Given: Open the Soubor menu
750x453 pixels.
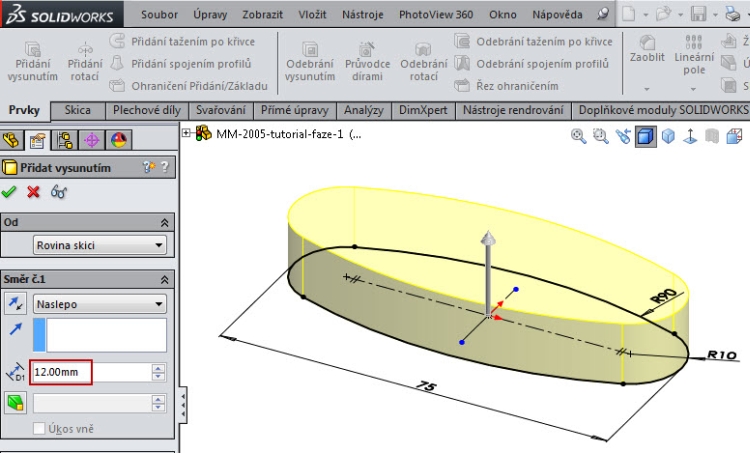Looking at the screenshot, I should click(159, 15).
